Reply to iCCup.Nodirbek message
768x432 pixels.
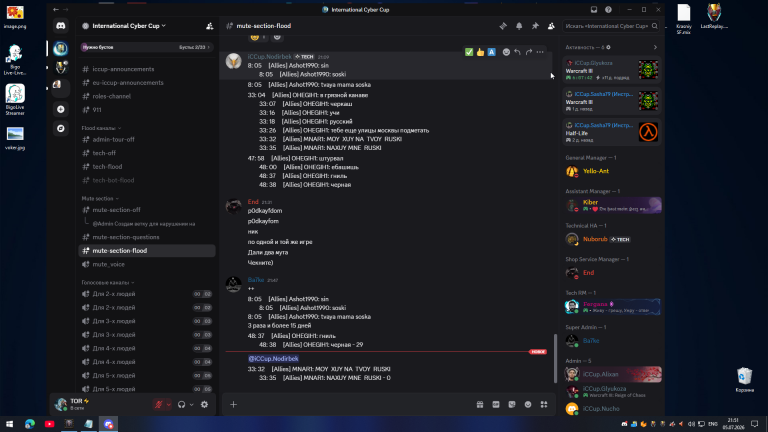(517, 52)
